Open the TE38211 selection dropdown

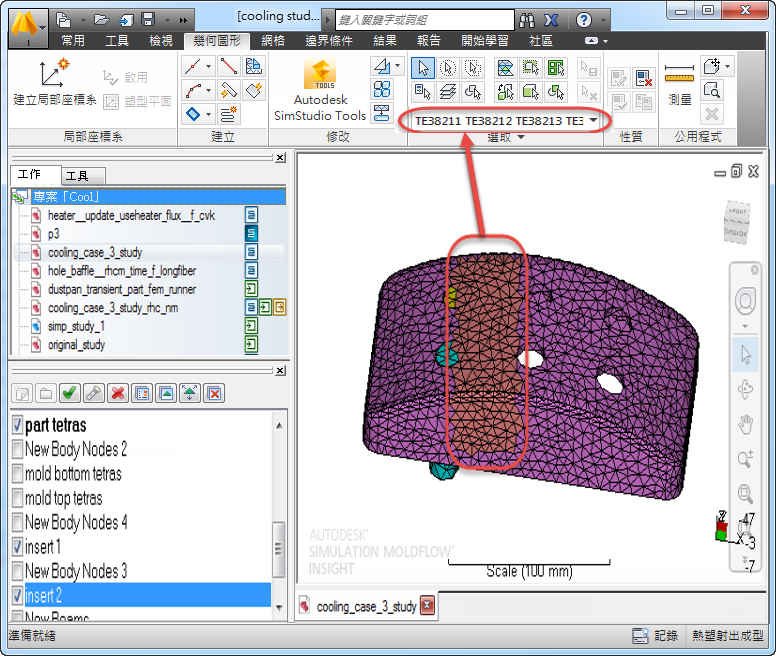click(x=593, y=120)
